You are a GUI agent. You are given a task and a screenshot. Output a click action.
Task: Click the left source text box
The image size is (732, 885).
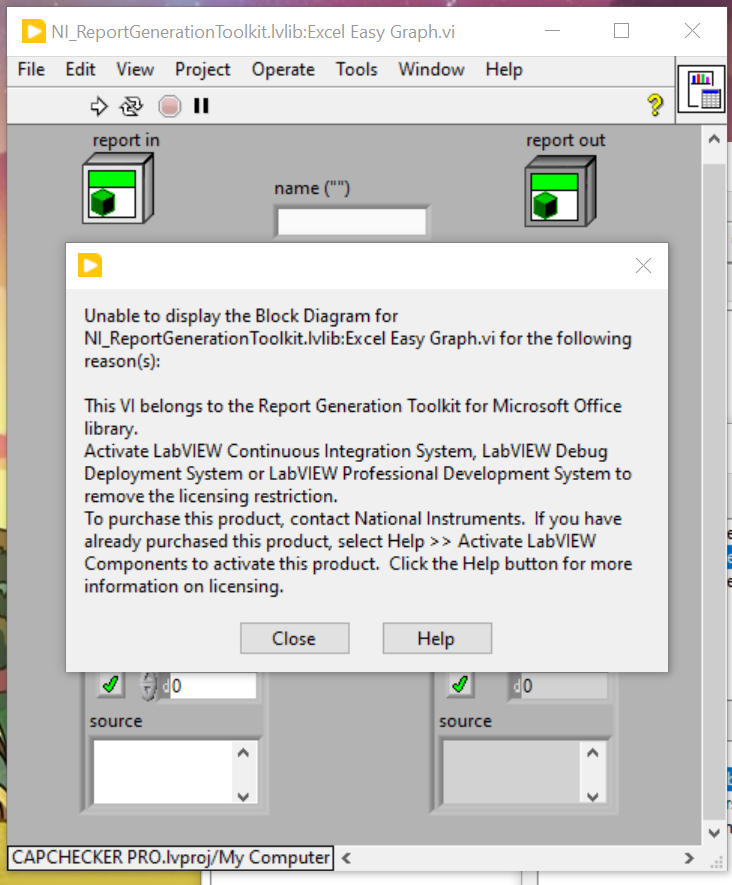[x=163, y=772]
